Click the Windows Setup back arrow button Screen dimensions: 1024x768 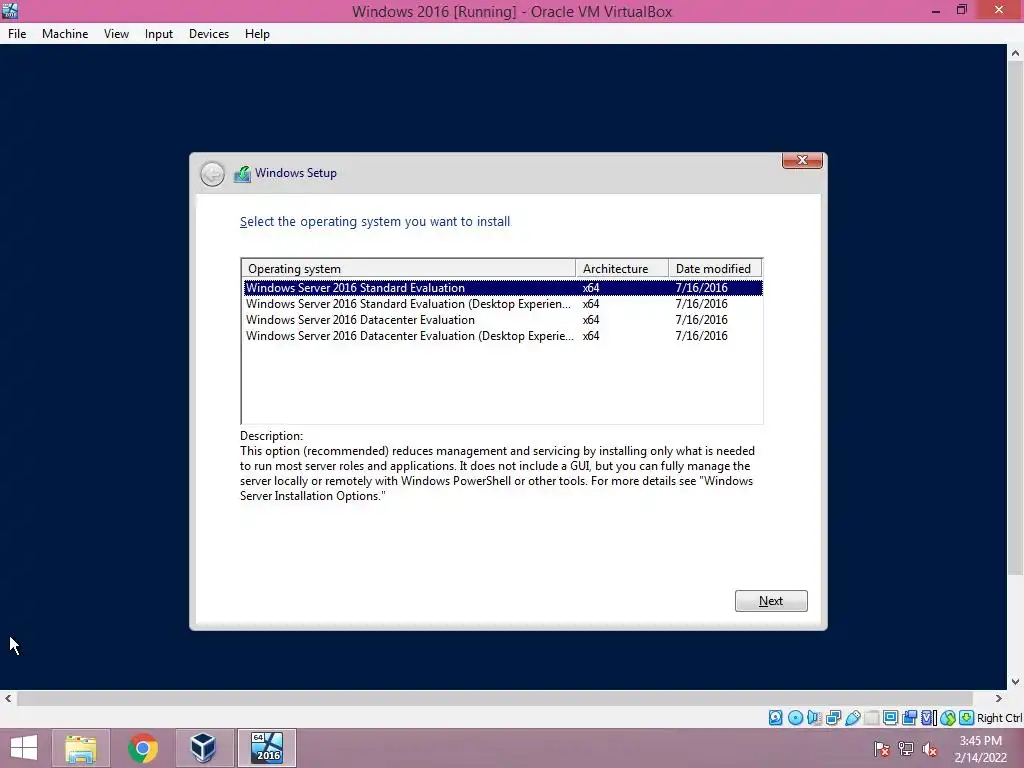(212, 174)
